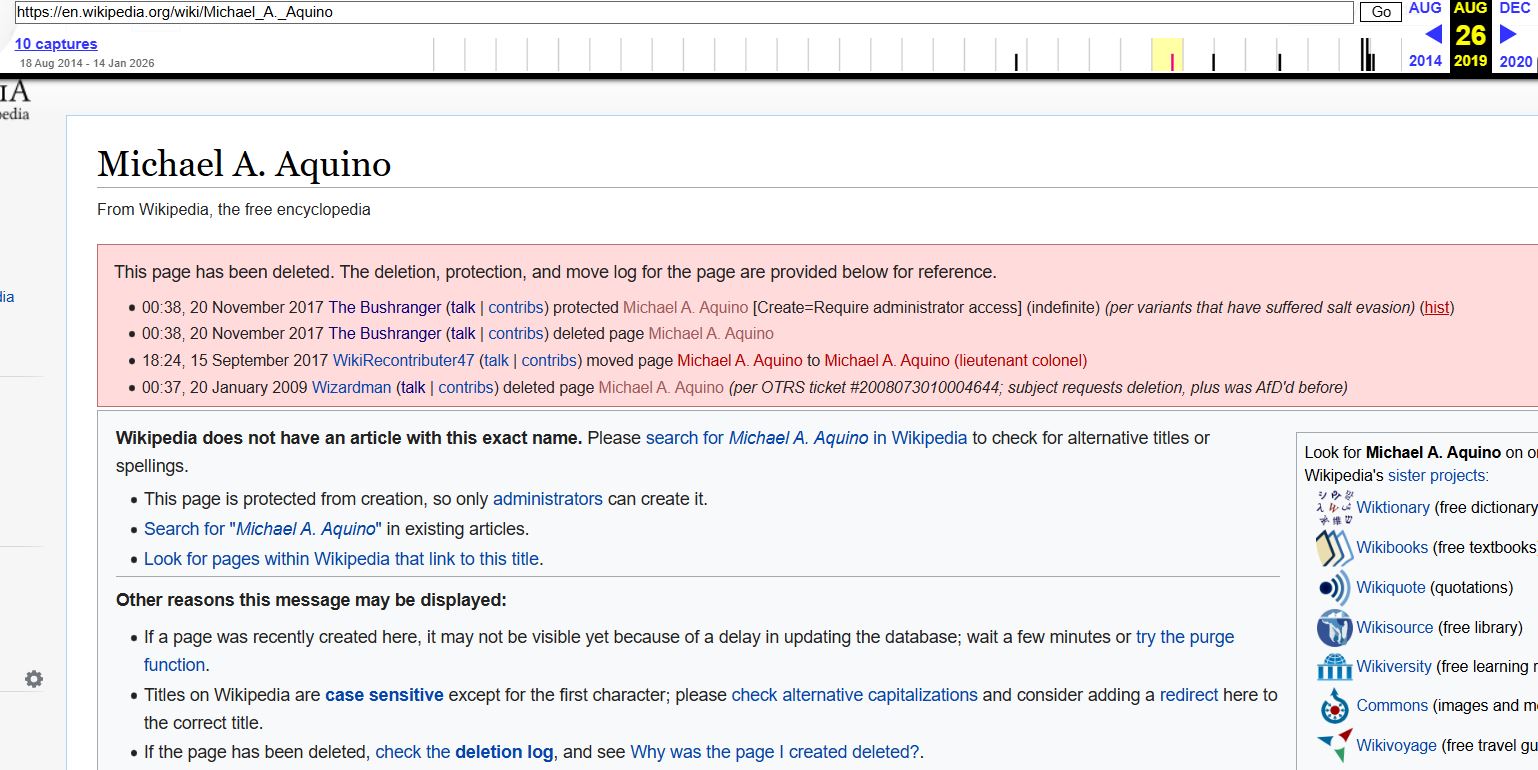The image size is (1538, 770).
Task: Open WikiRecontributer47 user page
Action: (404, 360)
